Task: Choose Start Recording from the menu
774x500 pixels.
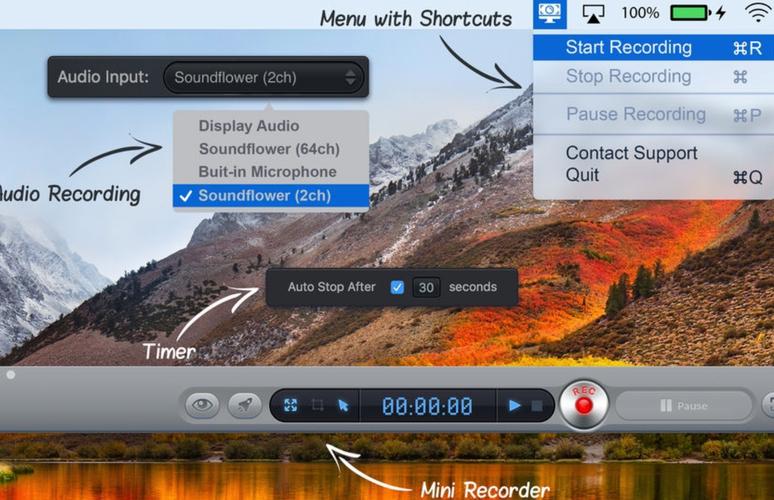Action: click(x=654, y=47)
